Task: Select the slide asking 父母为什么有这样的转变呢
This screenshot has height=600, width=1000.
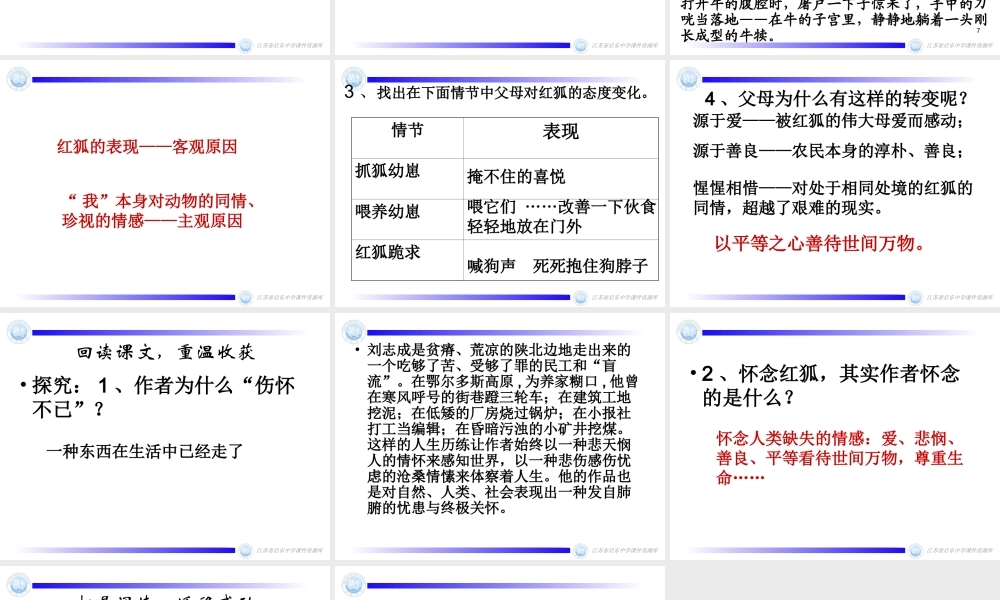Action: (835, 183)
